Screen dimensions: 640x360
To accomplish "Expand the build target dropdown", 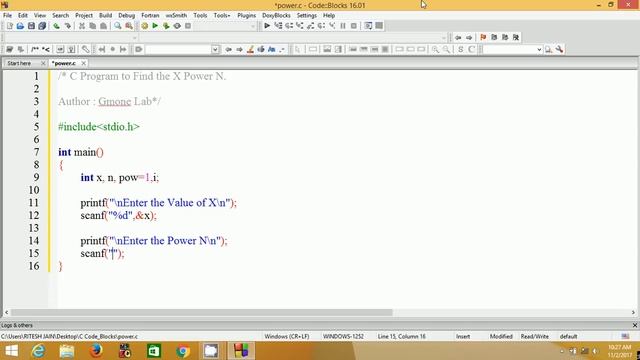I will click(x=253, y=26).
